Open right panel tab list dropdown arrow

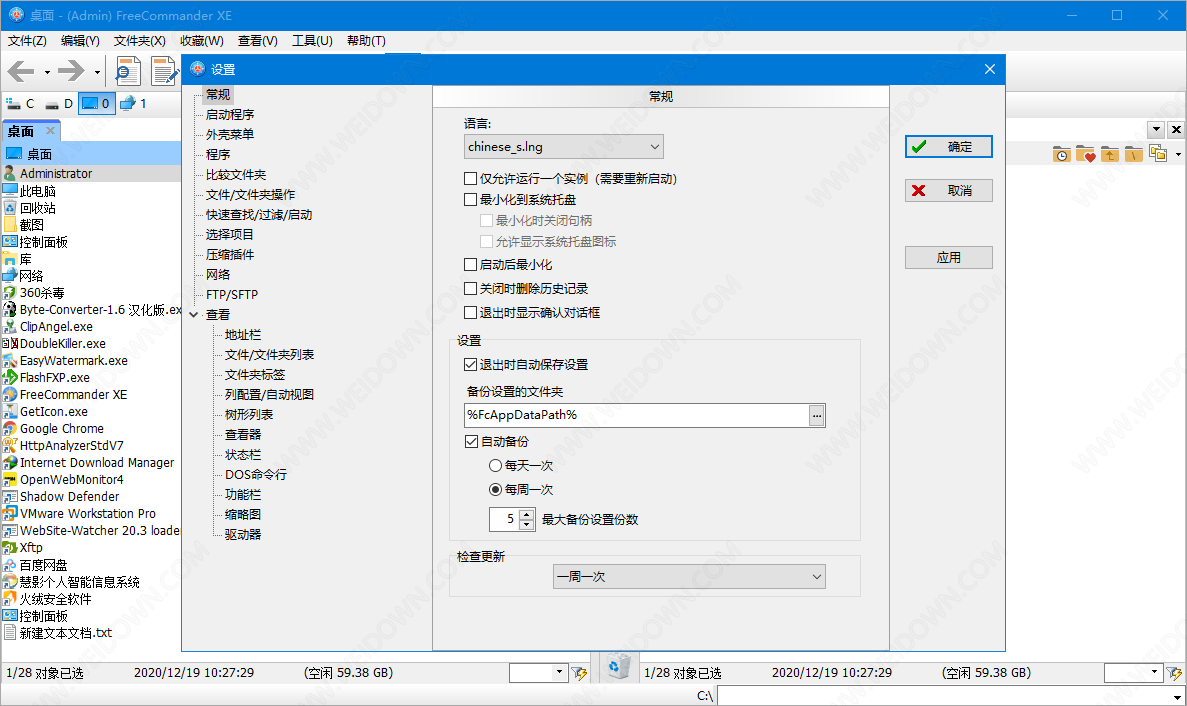1156,129
